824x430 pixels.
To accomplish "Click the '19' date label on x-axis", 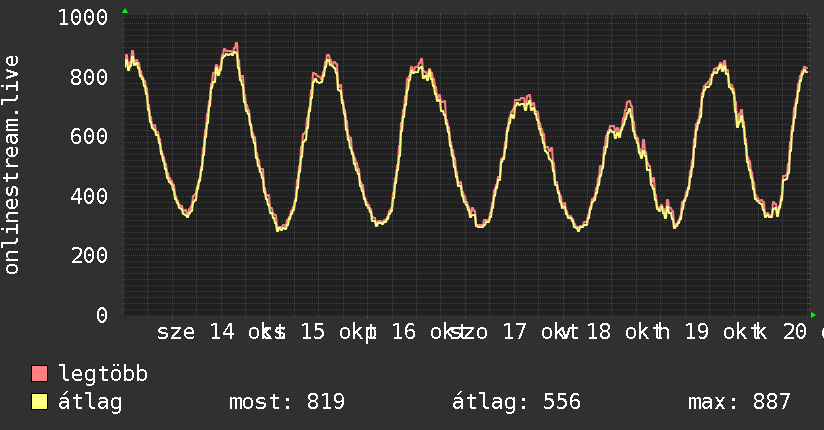I will click(697, 332).
